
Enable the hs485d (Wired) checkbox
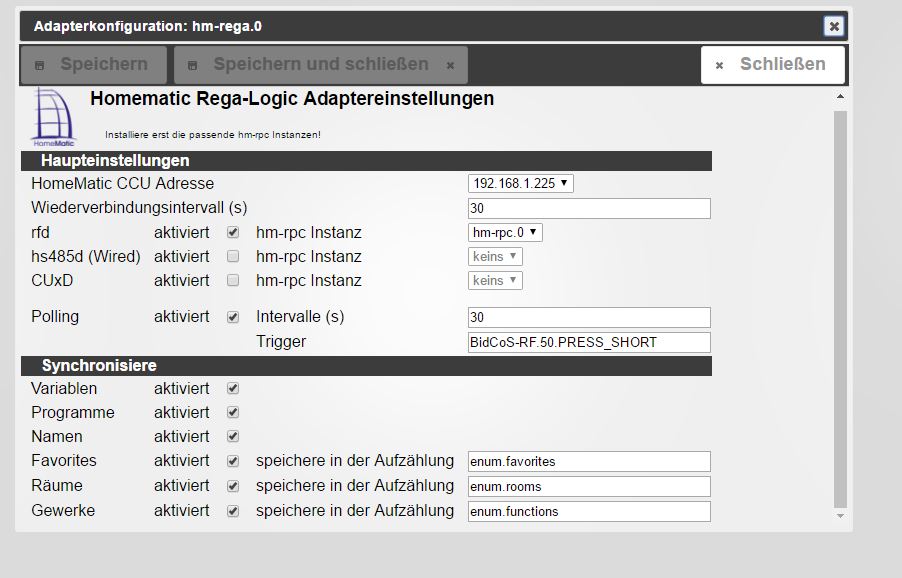[233, 256]
